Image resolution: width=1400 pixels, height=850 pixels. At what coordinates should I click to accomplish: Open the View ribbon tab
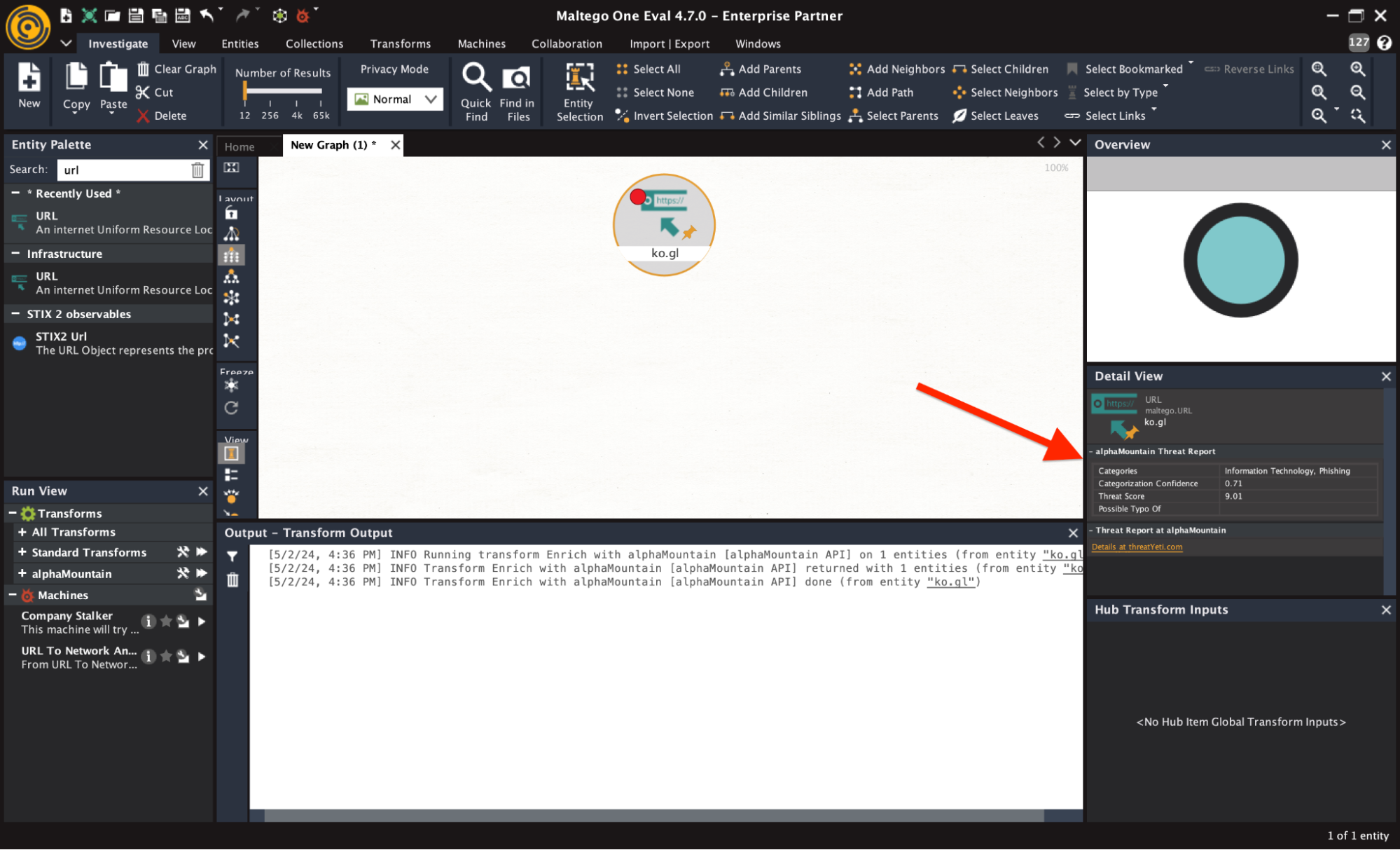pos(183,43)
